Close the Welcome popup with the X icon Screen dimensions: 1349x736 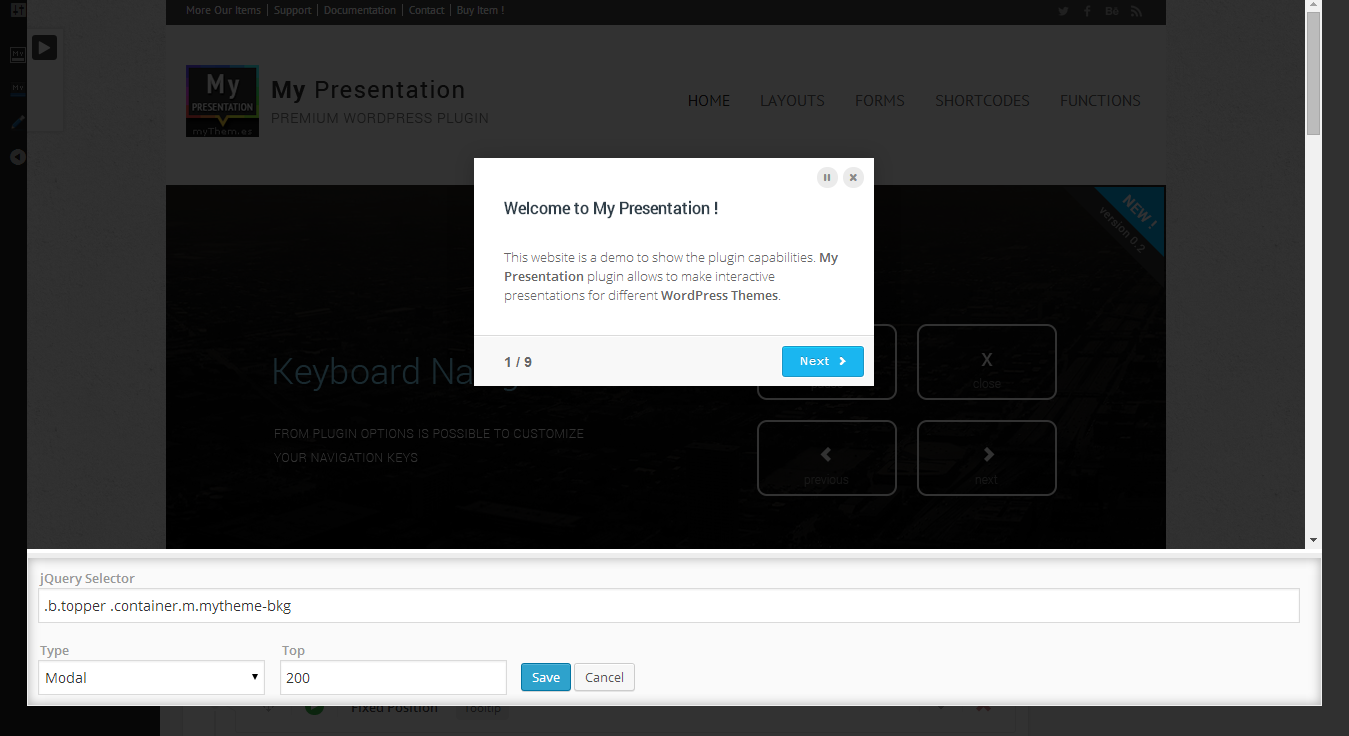click(x=853, y=177)
